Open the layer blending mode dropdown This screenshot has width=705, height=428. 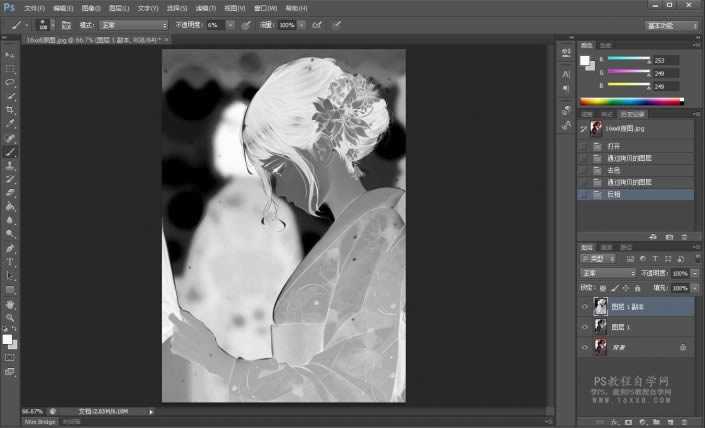(608, 273)
